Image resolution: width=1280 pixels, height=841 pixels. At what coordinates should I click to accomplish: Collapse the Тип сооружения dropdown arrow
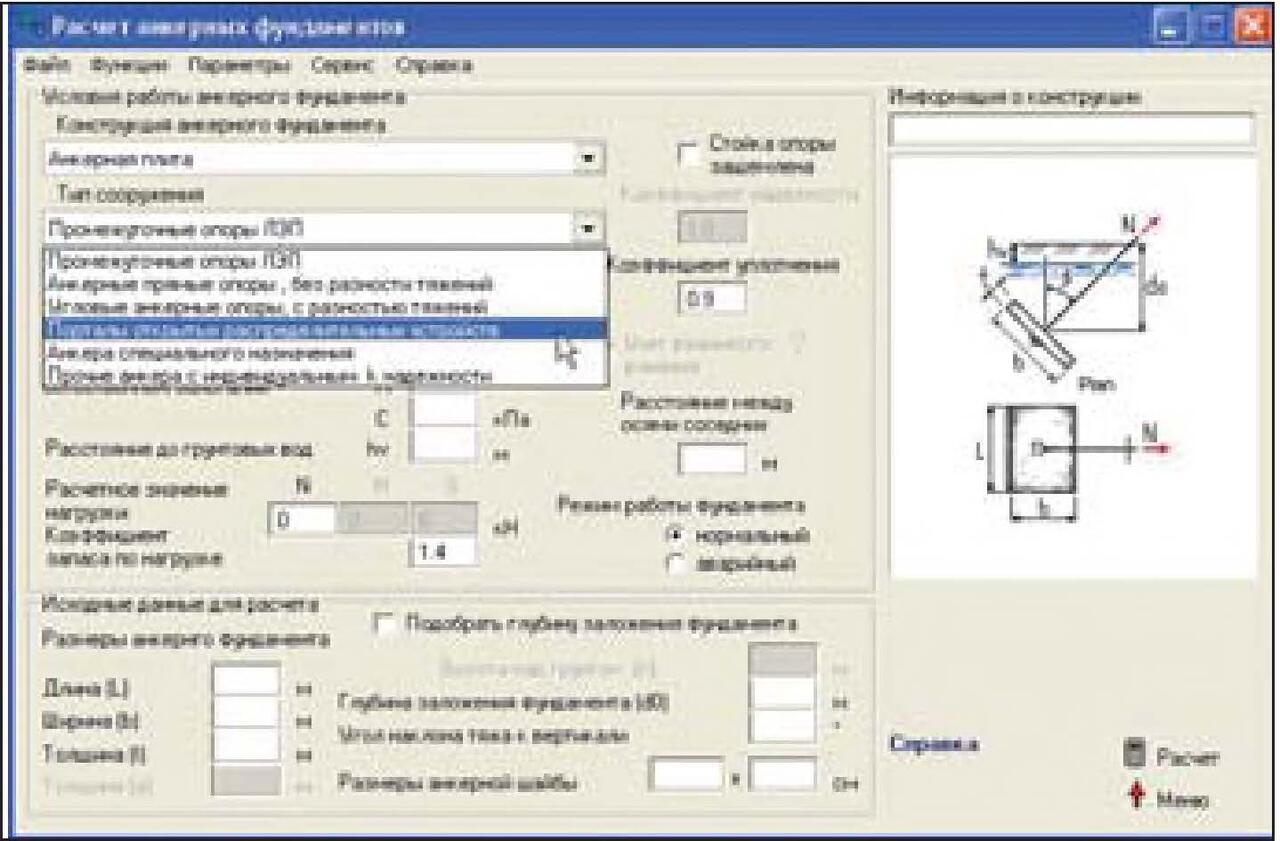coord(589,228)
